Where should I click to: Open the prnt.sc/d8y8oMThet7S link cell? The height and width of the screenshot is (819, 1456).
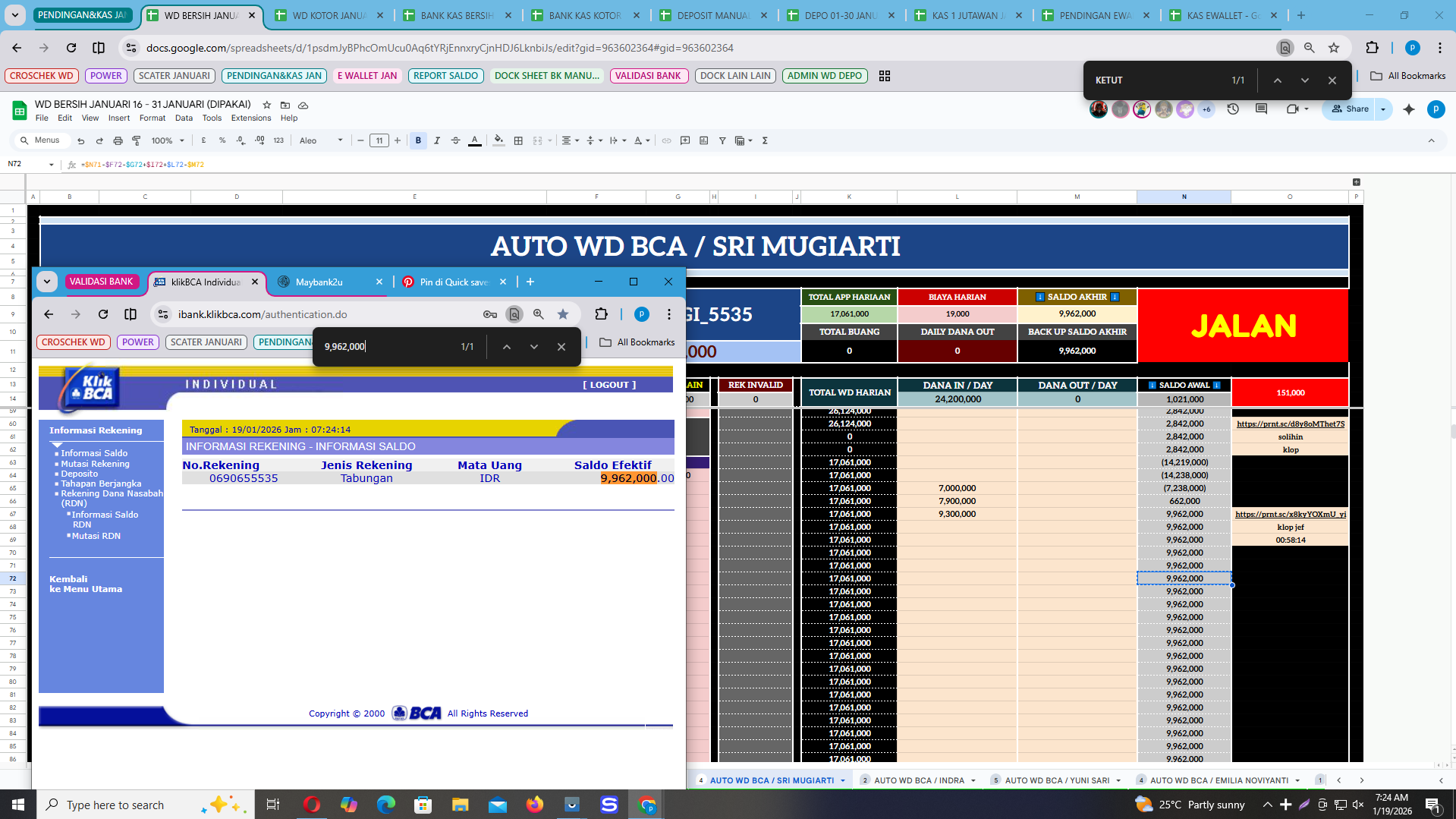pos(1290,424)
